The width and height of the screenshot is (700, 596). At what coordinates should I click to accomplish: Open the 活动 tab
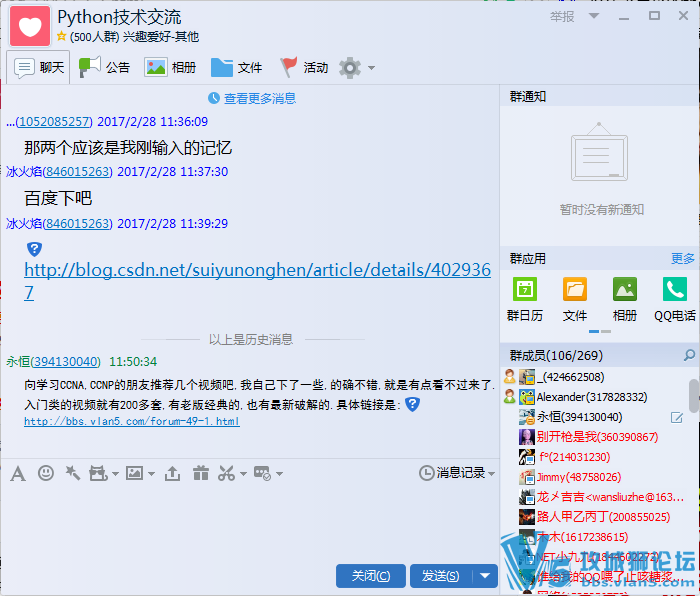tap(304, 67)
